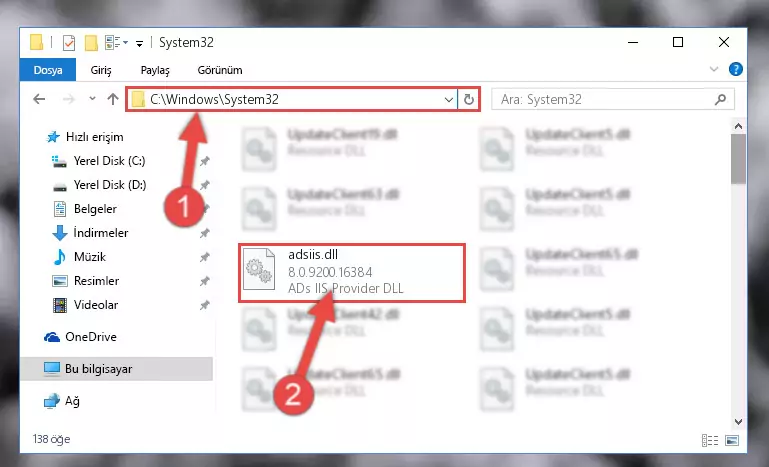Click the Back navigation arrow

39,100
